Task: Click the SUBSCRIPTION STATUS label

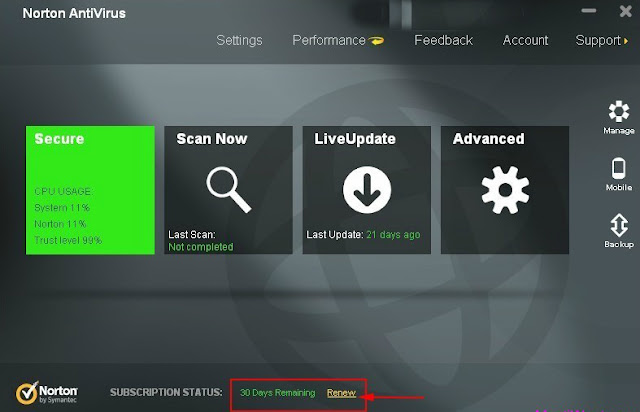Action: coord(166,392)
